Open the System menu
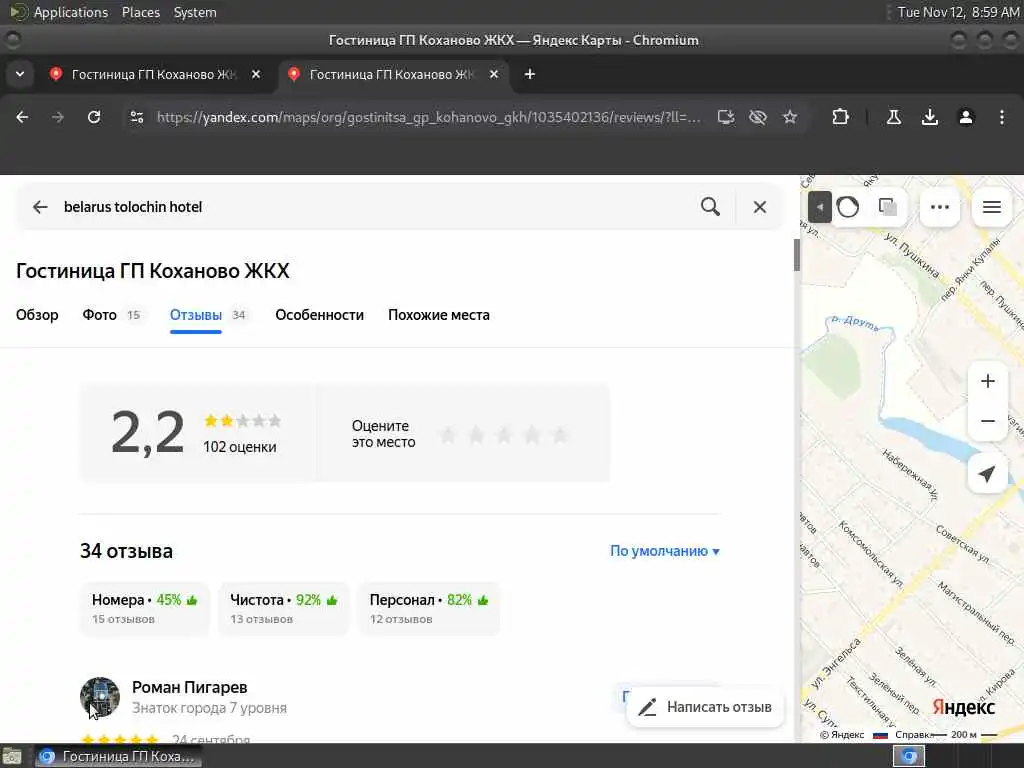The width and height of the screenshot is (1024, 768). [195, 12]
